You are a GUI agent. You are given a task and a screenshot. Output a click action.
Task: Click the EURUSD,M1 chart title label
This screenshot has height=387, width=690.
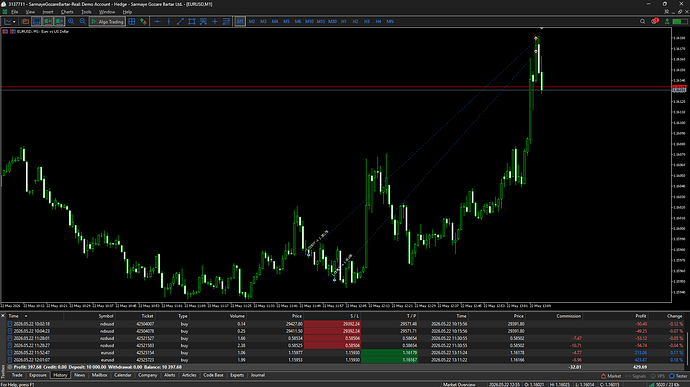pyautogui.click(x=43, y=31)
